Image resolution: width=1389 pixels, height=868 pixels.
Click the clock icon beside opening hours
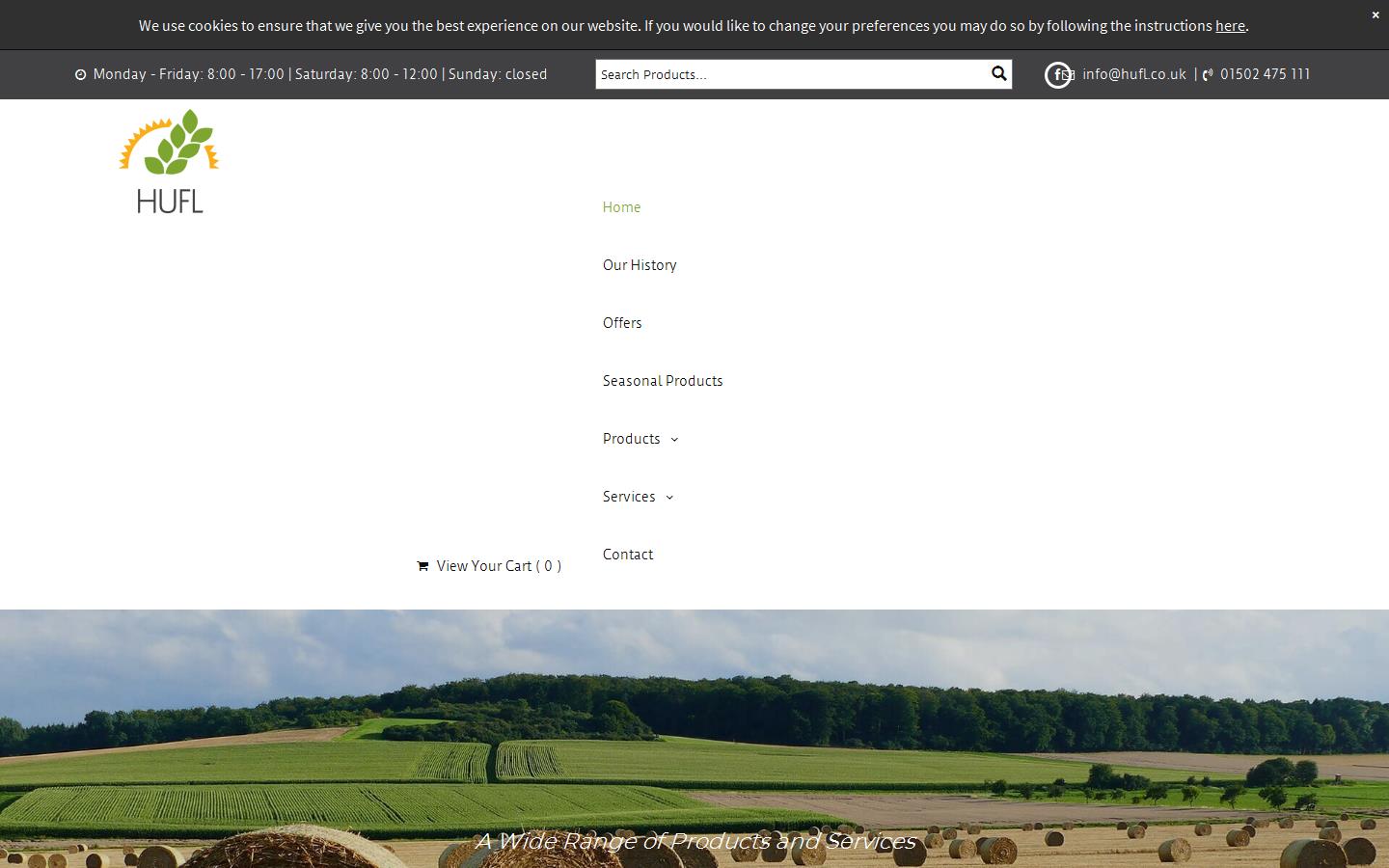click(81, 73)
